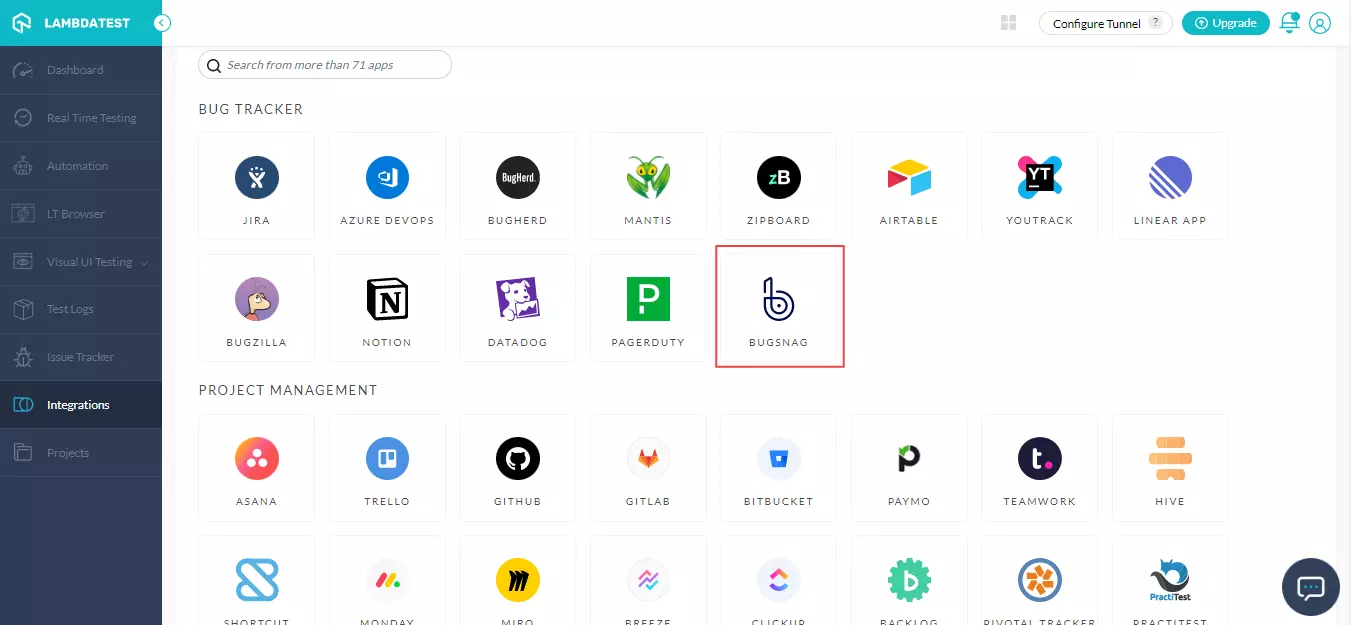
Task: Open the Trello integration tile
Action: pyautogui.click(x=387, y=467)
